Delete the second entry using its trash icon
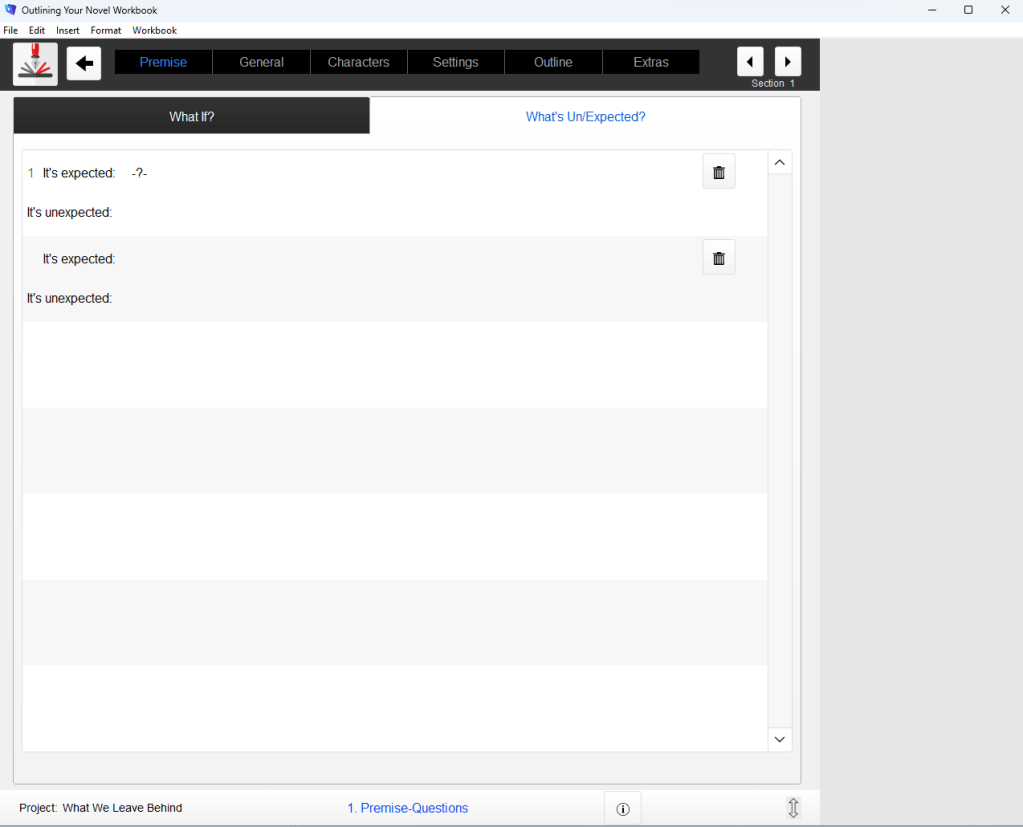This screenshot has height=827, width=1023. click(x=719, y=258)
